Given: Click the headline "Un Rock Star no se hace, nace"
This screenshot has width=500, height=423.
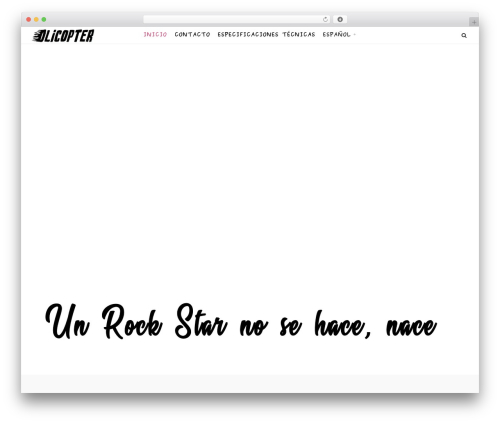Looking at the screenshot, I should [x=241, y=322].
